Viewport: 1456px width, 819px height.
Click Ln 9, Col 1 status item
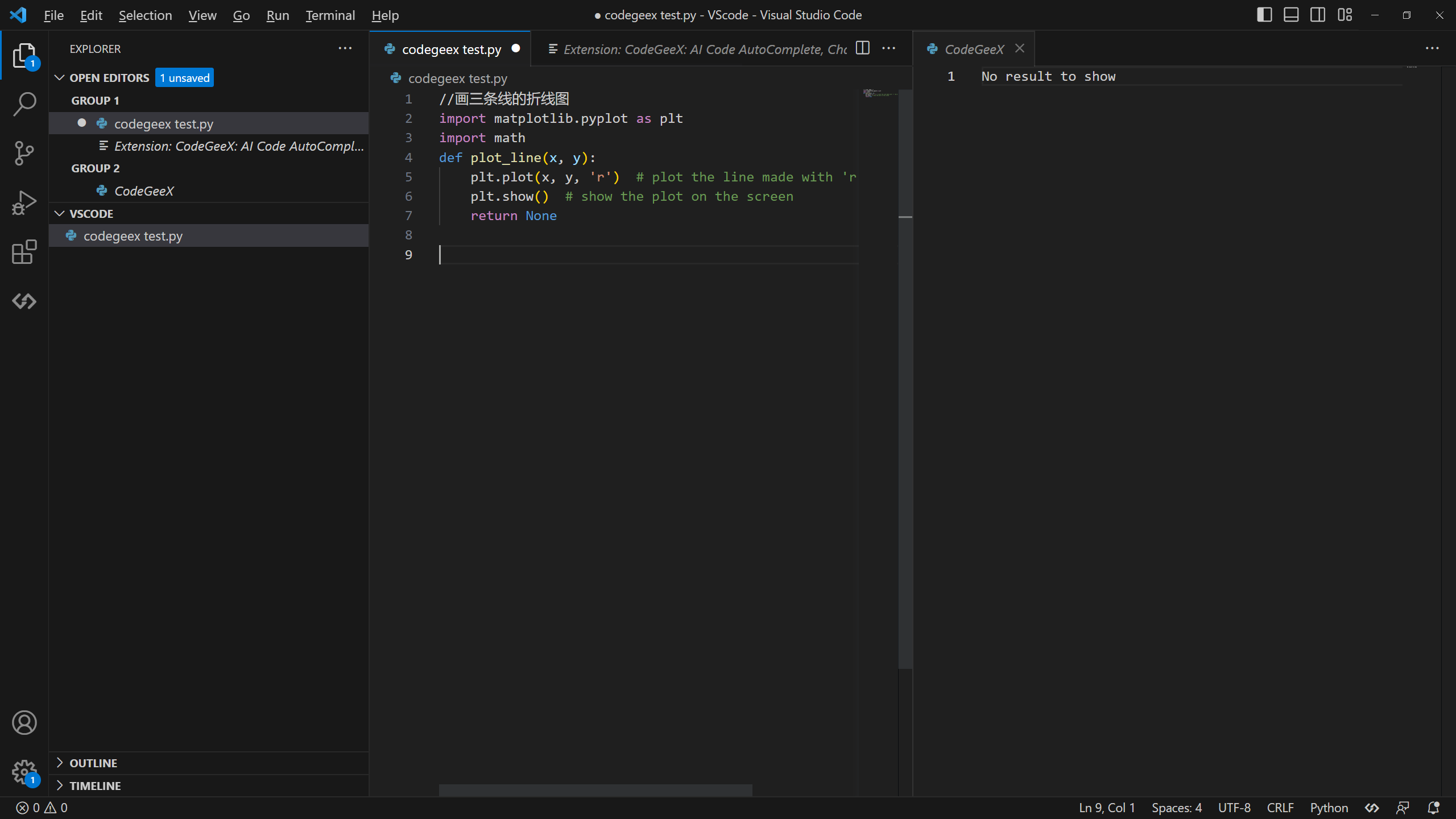point(1107,808)
